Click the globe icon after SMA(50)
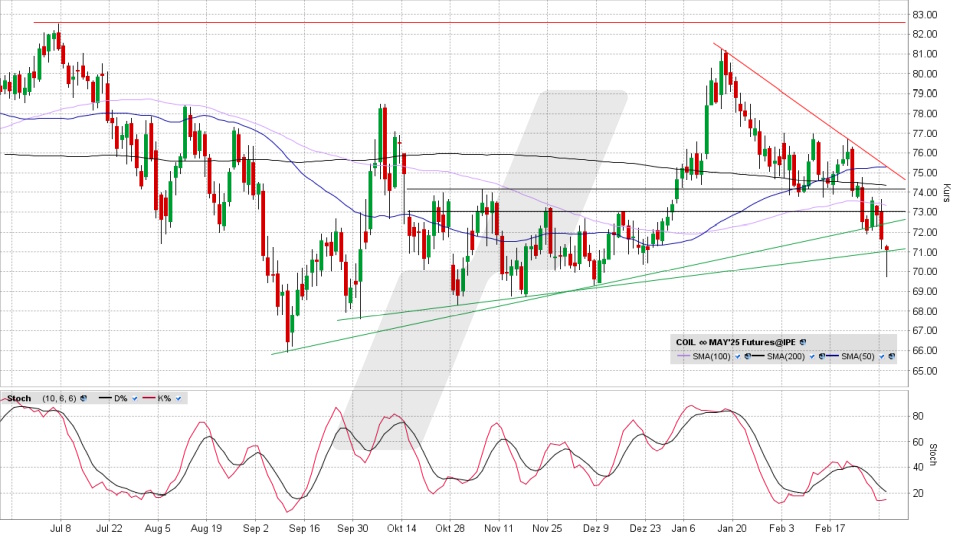 click(892, 356)
